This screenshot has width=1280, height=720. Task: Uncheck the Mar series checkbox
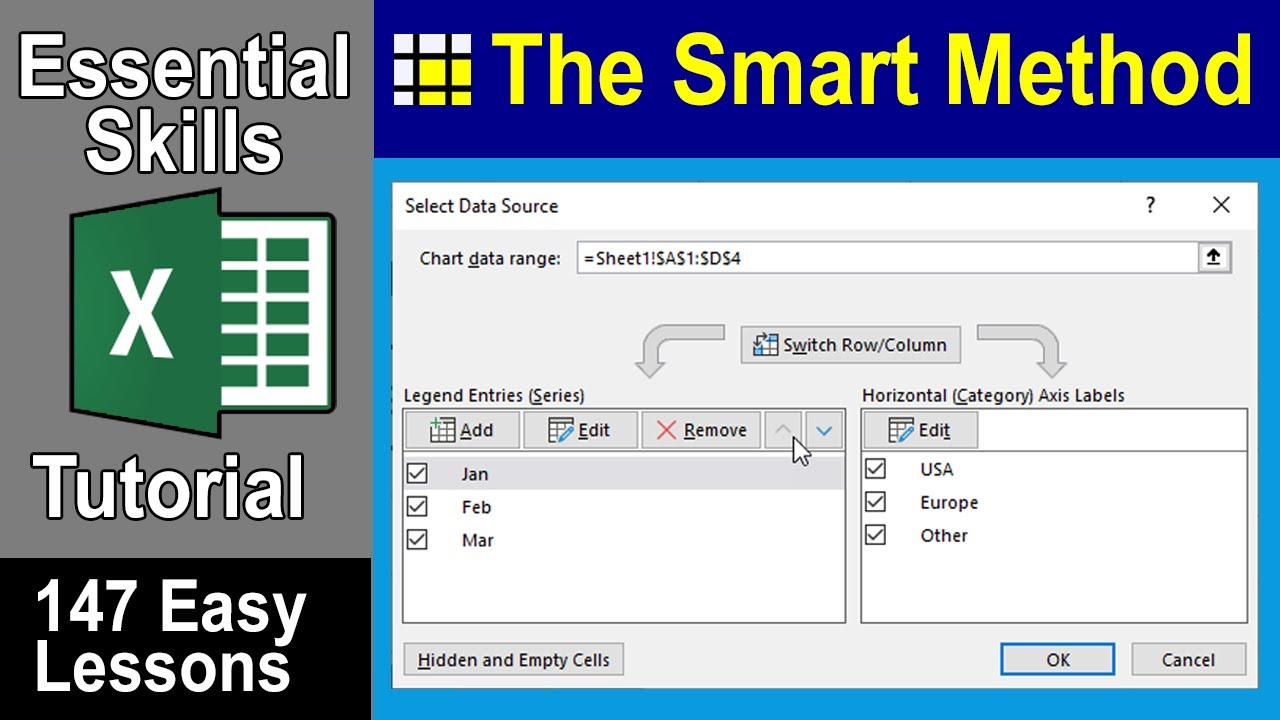(x=417, y=539)
